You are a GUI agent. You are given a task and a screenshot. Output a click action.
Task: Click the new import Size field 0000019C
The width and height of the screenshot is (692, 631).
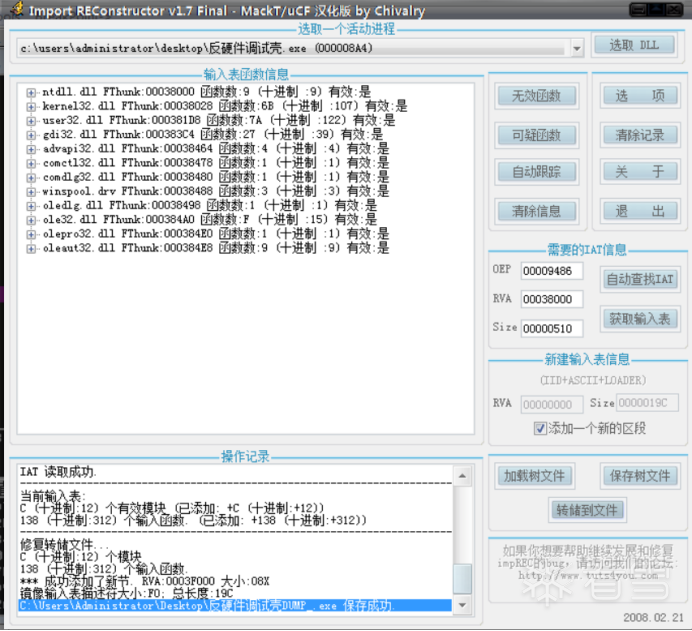tap(647, 402)
